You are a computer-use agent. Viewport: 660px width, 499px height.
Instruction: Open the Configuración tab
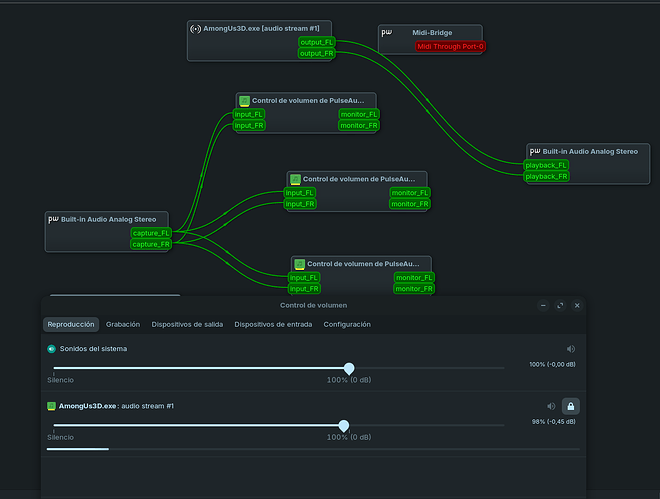(347, 324)
